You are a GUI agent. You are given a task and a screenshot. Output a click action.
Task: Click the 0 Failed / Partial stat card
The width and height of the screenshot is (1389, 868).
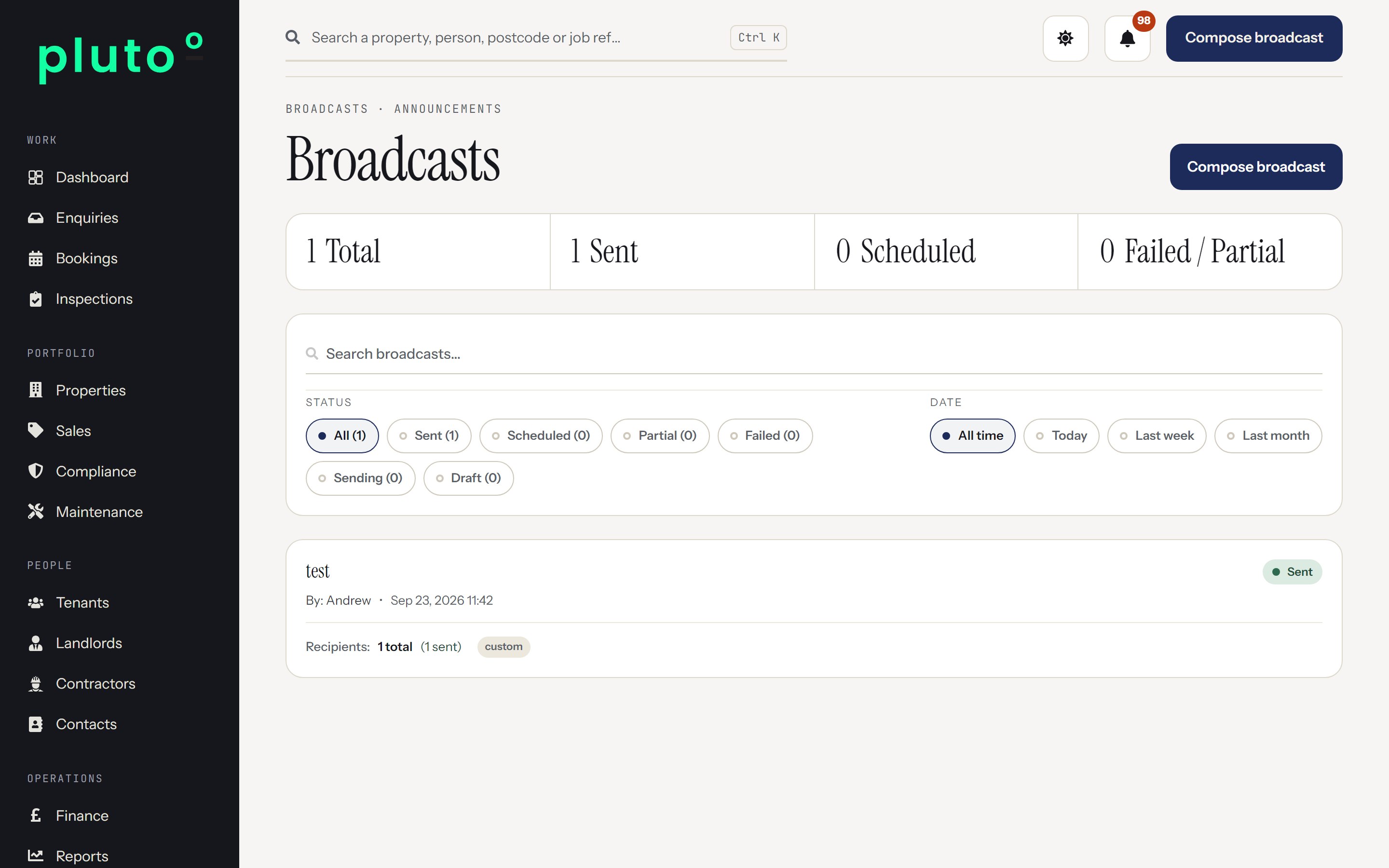tap(1210, 252)
